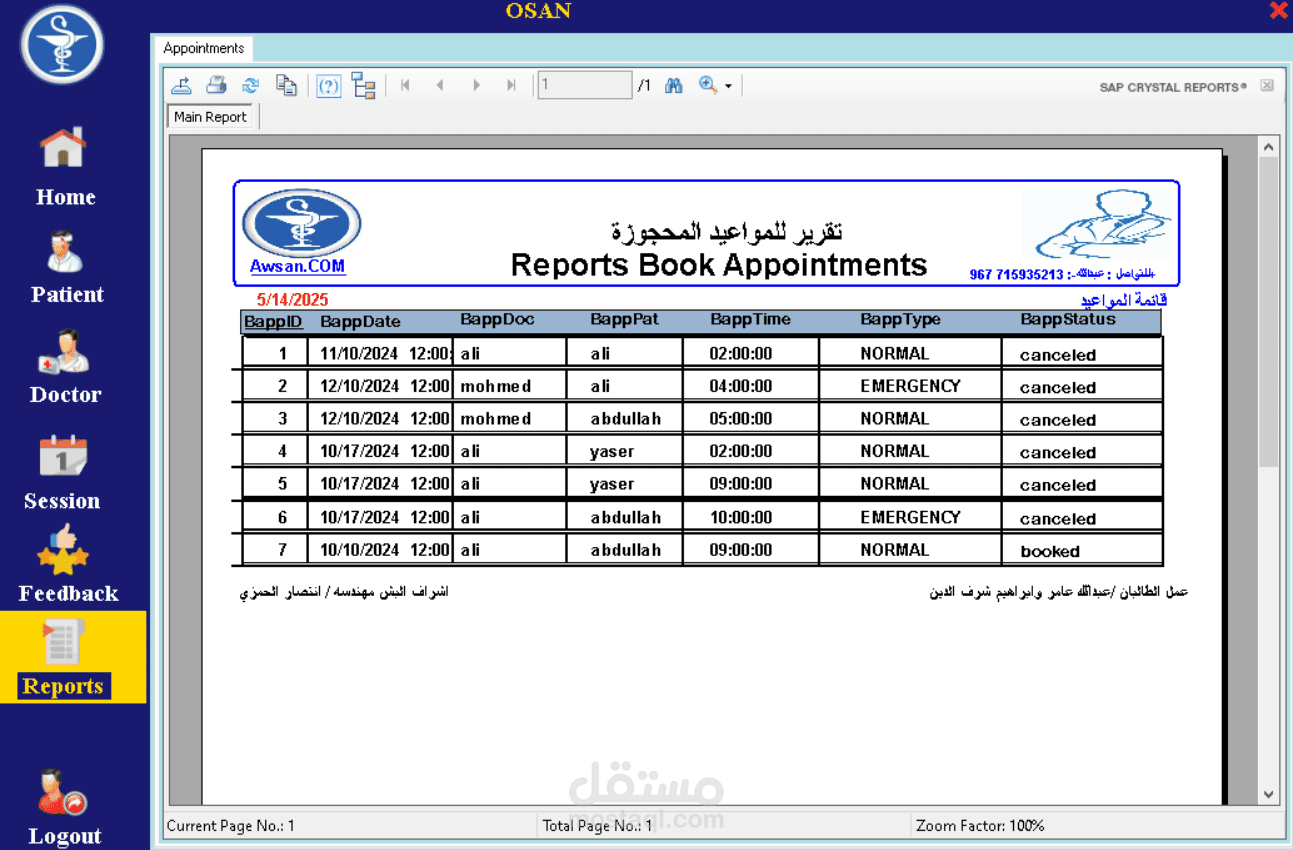
Task: Click patient 'abdullah' in row 7
Action: pyautogui.click(x=626, y=550)
